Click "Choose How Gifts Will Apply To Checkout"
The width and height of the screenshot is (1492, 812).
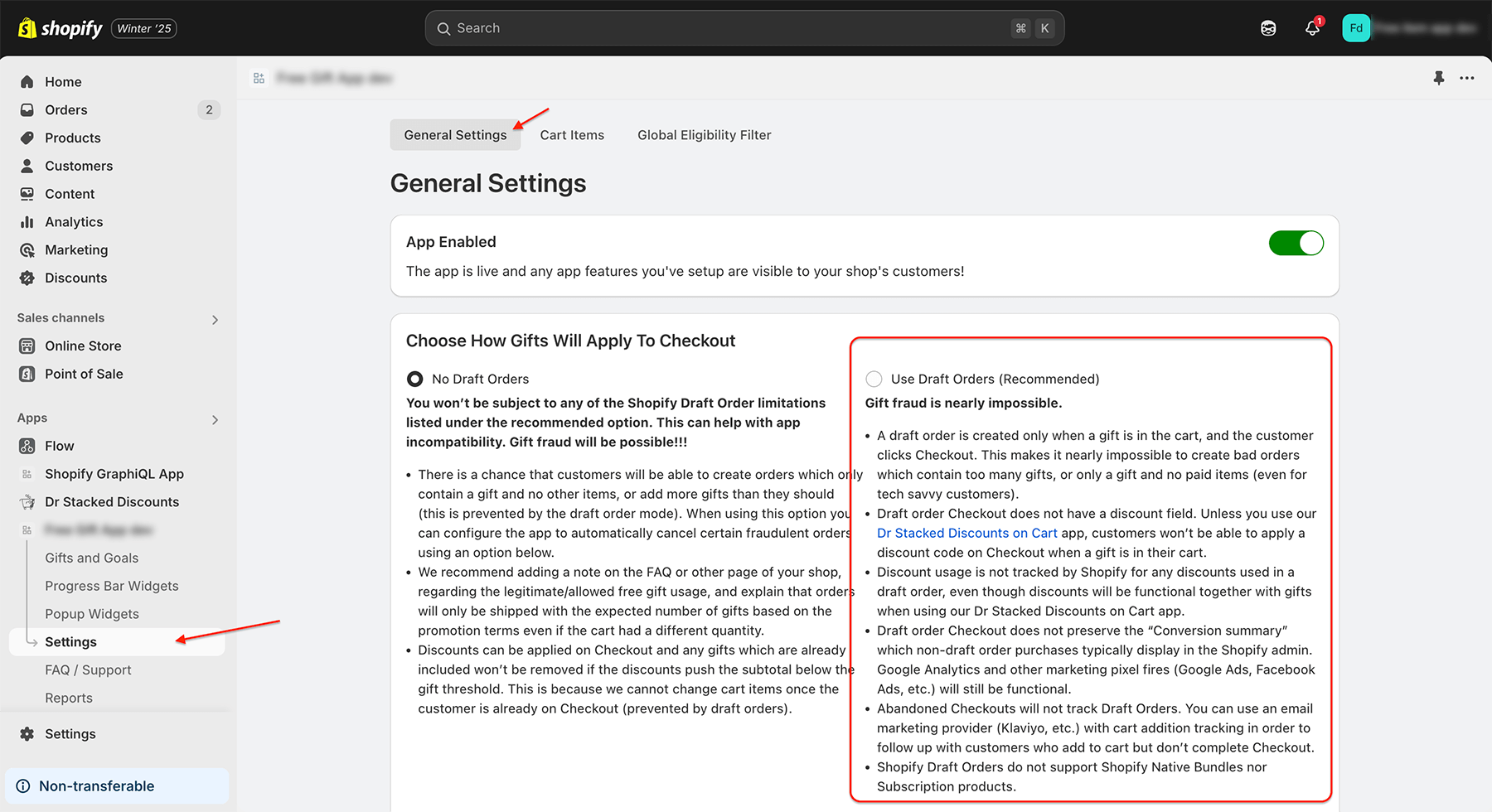pos(570,341)
